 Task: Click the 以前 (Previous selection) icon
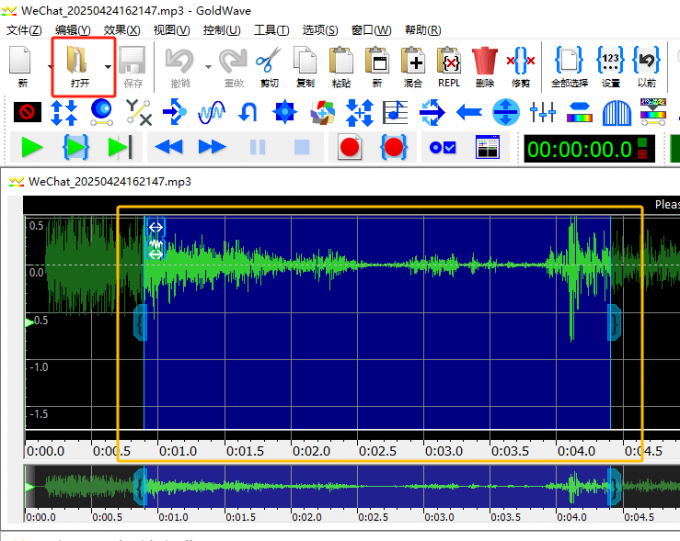(646, 60)
